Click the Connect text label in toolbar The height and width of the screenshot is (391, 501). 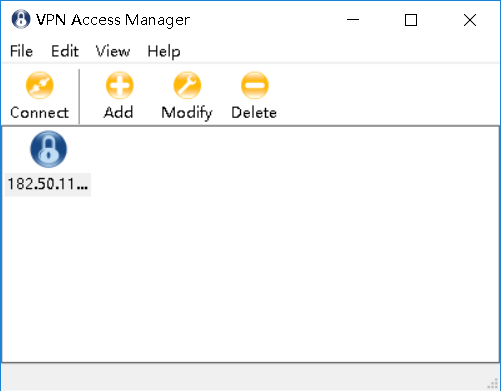39,113
